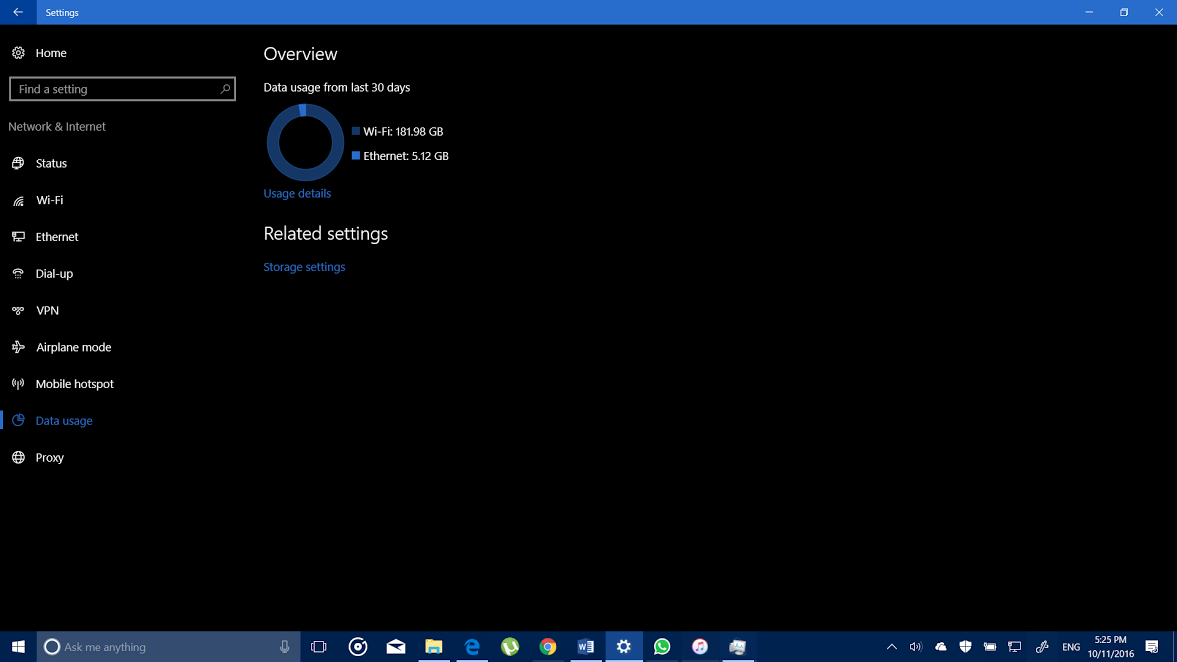Open Mobile hotspot settings
Image resolution: width=1177 pixels, height=662 pixels.
[74, 384]
